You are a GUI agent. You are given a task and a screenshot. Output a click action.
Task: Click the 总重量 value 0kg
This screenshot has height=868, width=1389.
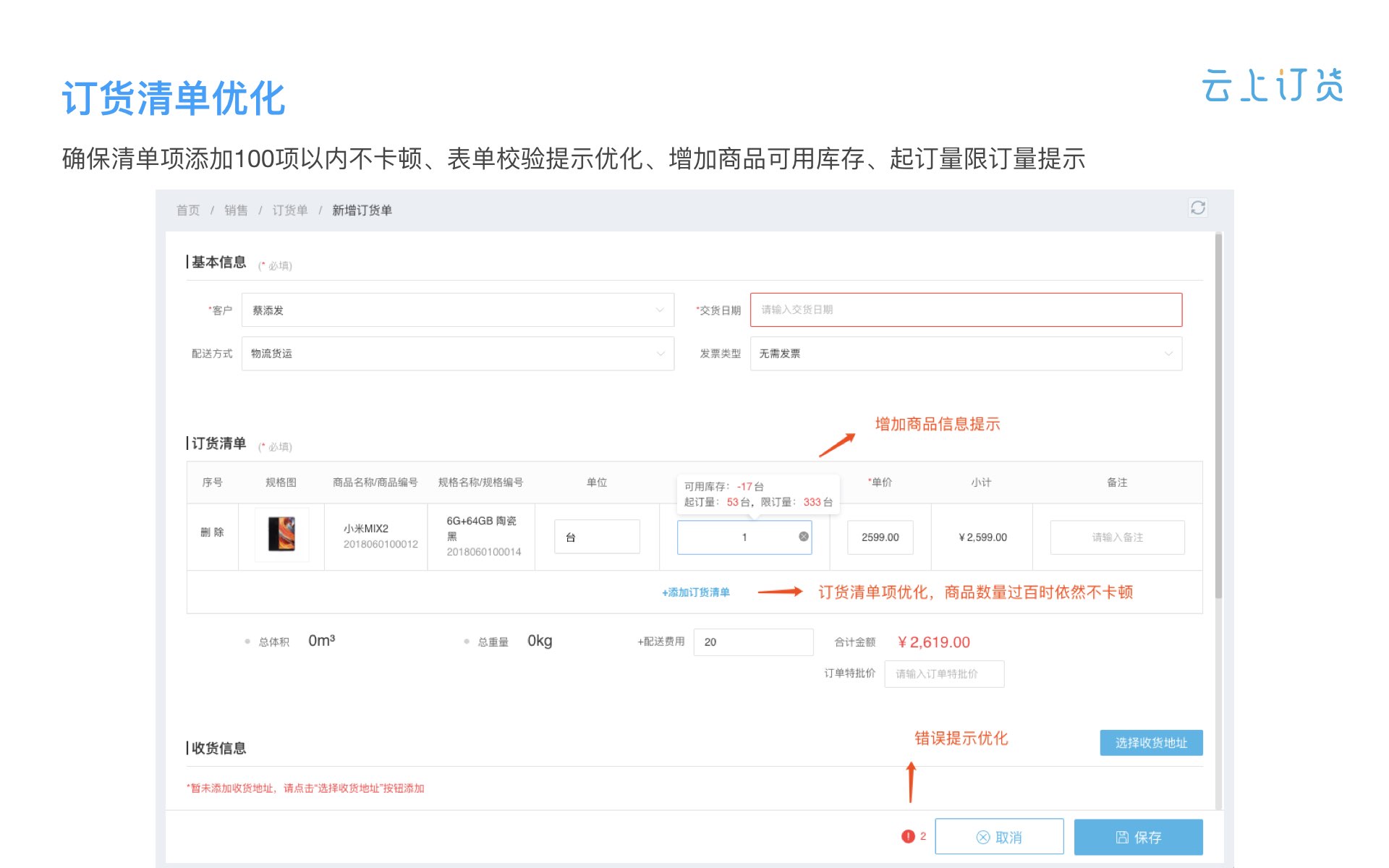540,641
